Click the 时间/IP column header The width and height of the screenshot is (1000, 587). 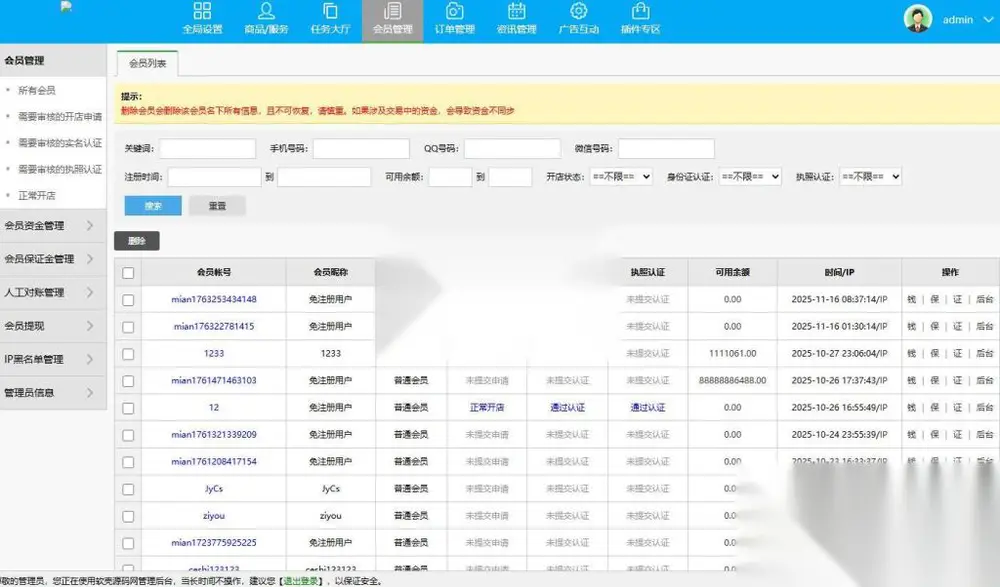pyautogui.click(x=839, y=272)
